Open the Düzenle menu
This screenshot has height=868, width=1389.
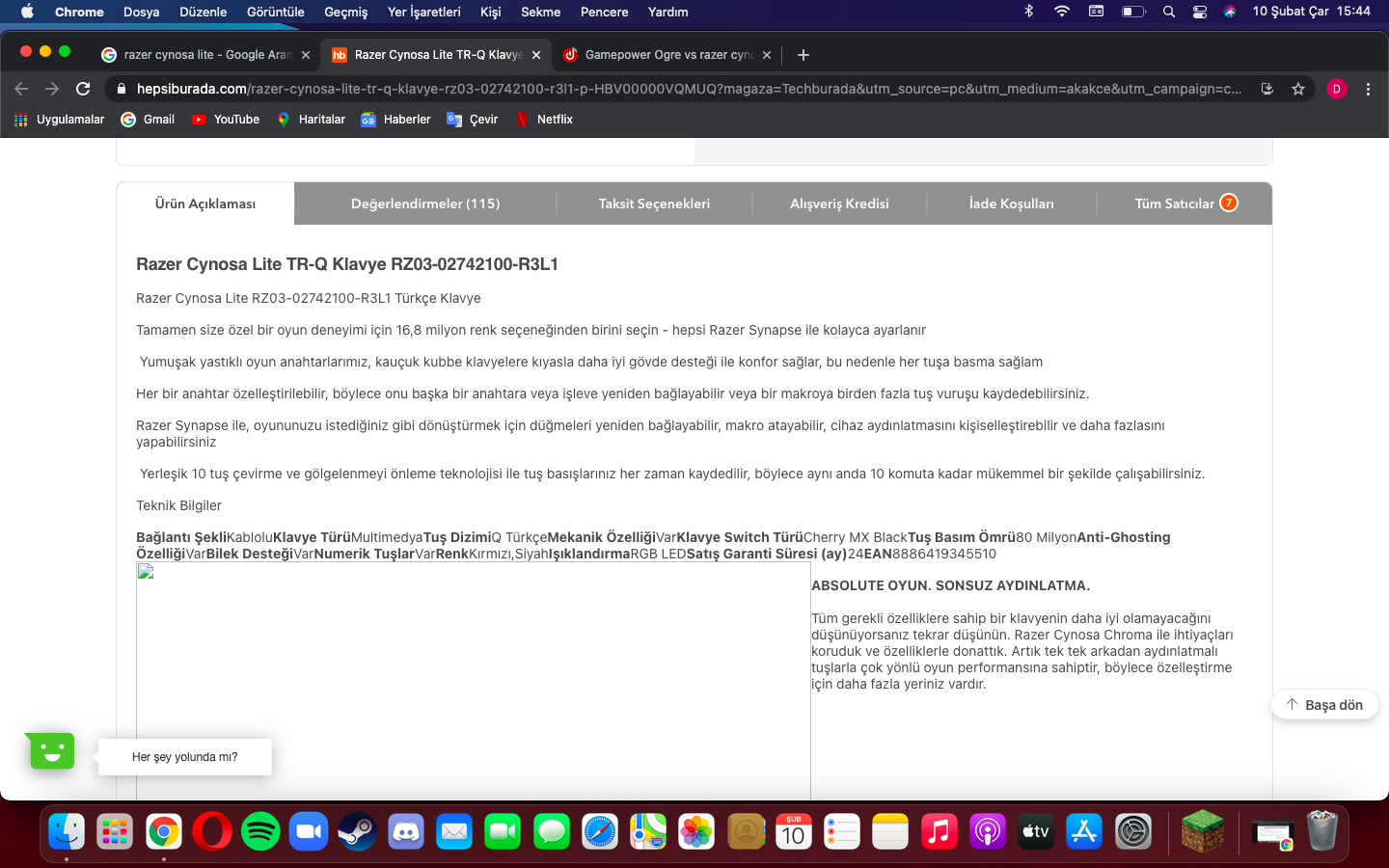pyautogui.click(x=204, y=12)
